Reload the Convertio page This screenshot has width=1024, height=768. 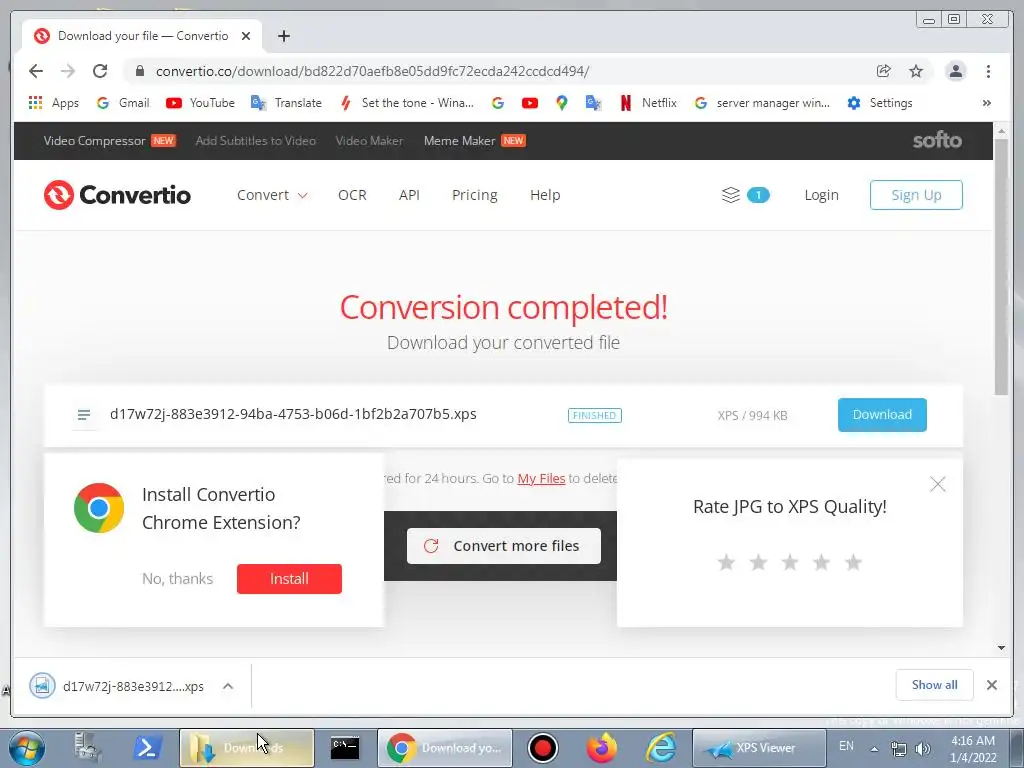[100, 71]
